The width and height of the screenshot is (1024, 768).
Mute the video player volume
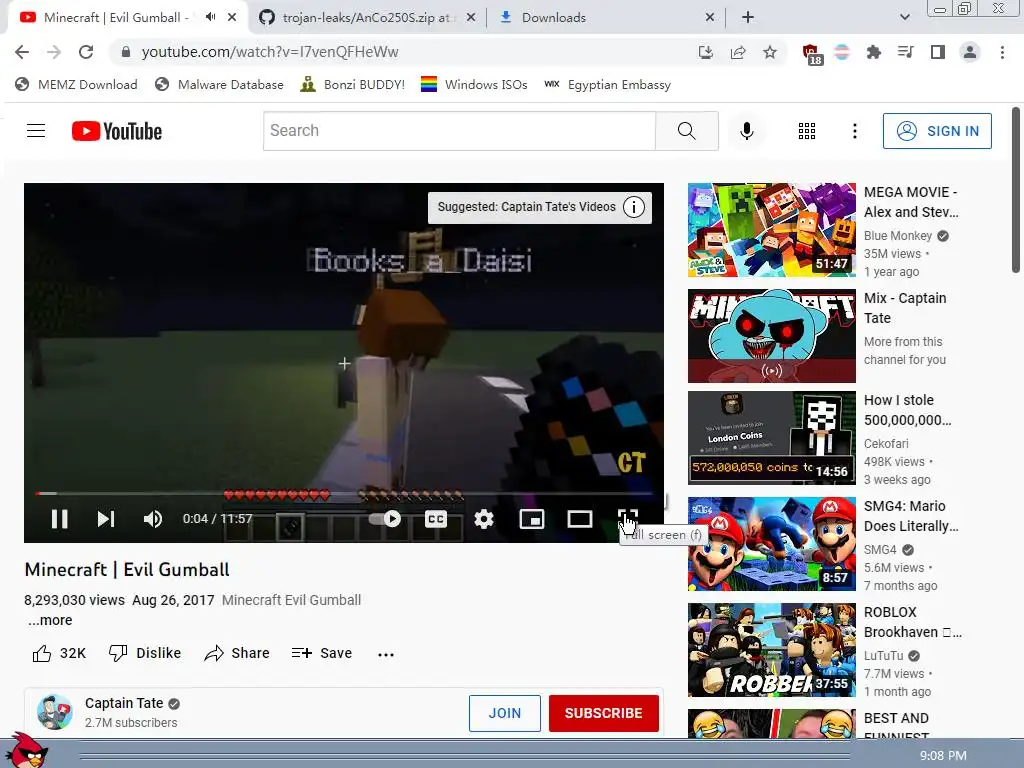152,519
